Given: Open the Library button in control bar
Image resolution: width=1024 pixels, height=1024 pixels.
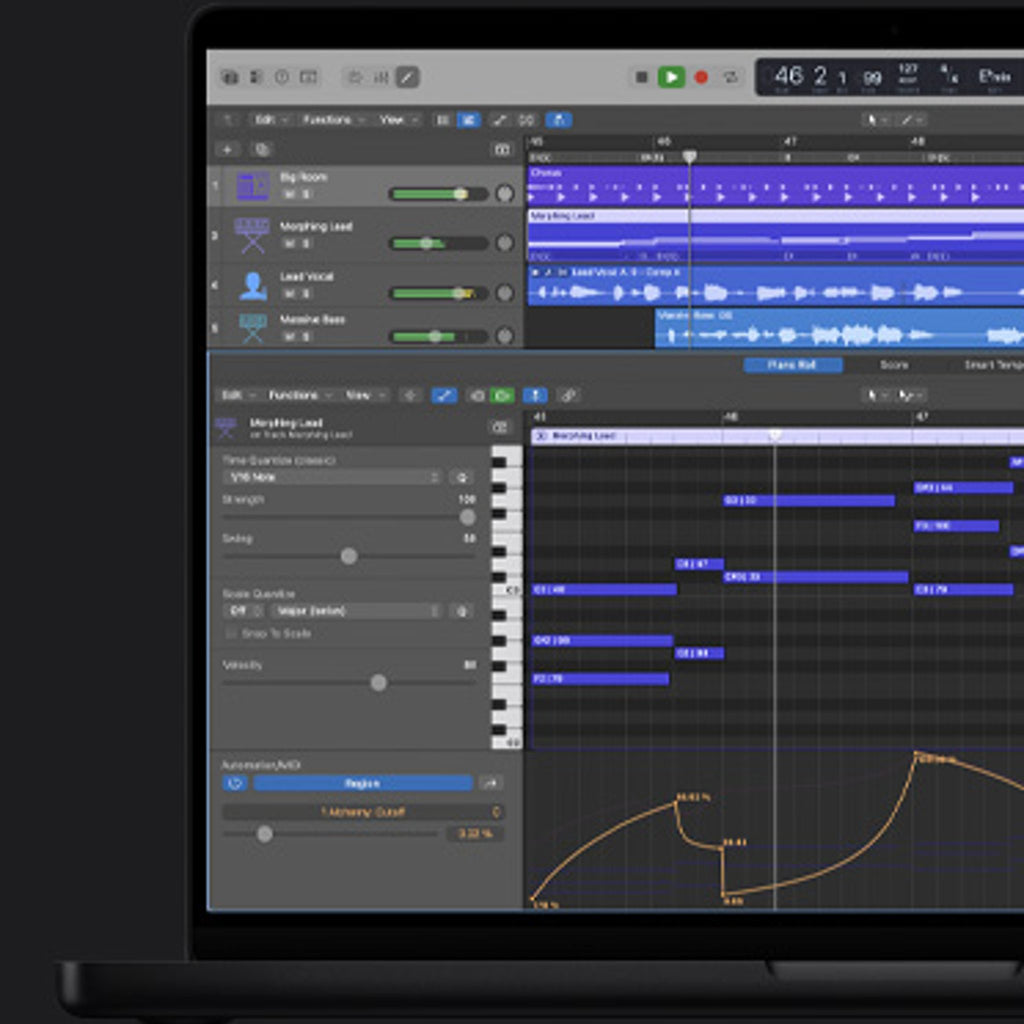Looking at the screenshot, I should 229,77.
